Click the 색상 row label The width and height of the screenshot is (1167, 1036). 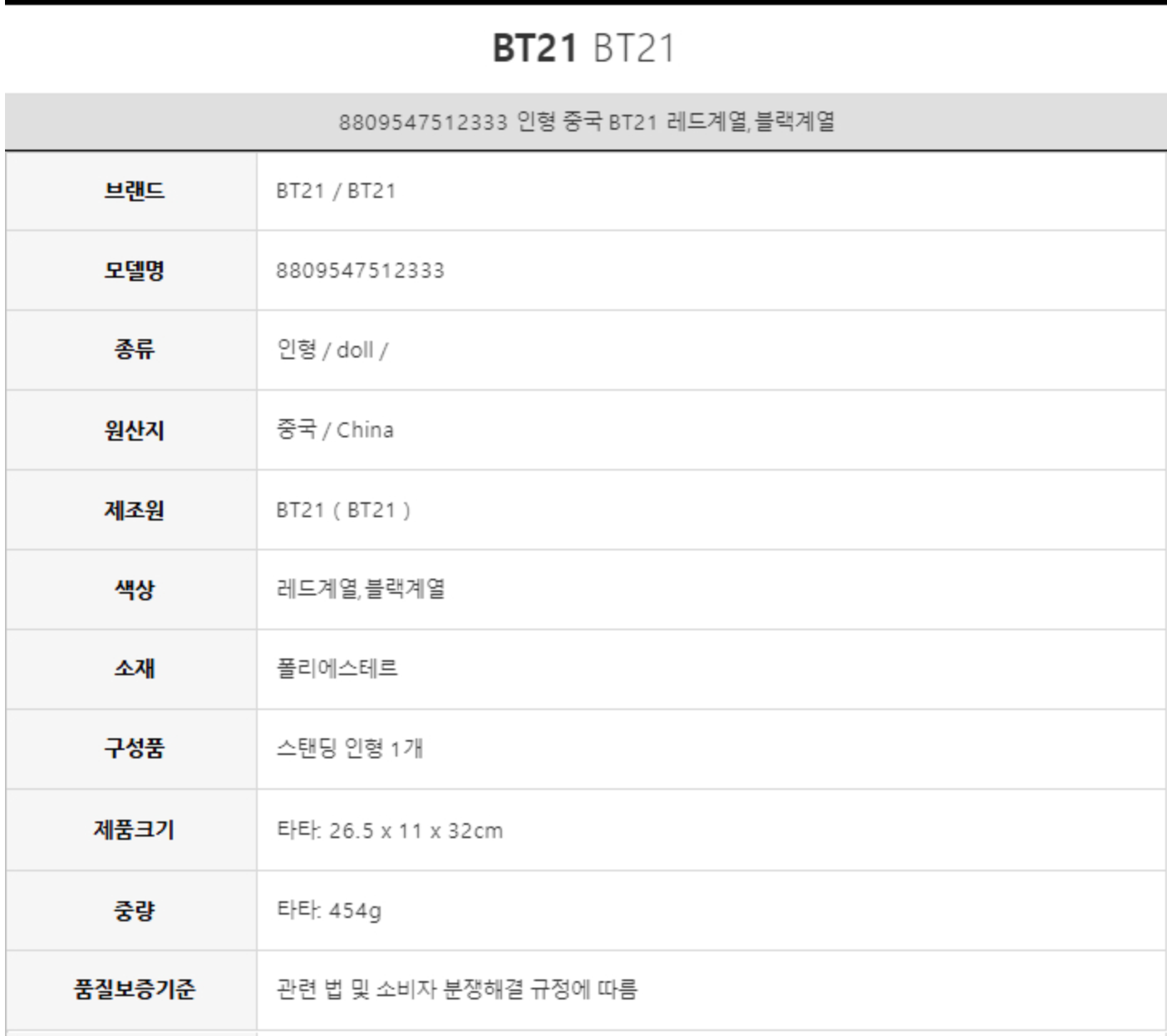click(x=134, y=590)
